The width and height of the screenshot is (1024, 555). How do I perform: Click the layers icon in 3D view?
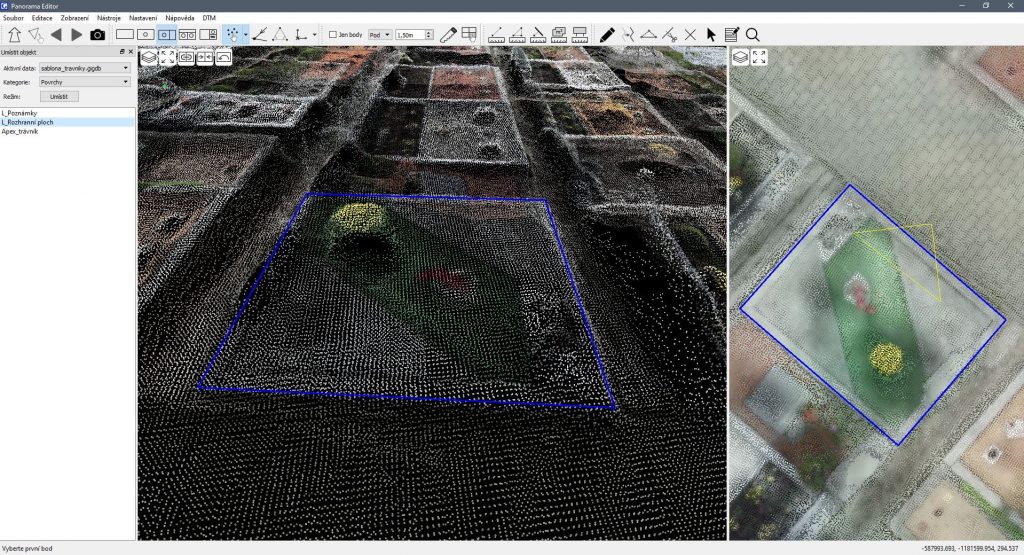[x=148, y=57]
